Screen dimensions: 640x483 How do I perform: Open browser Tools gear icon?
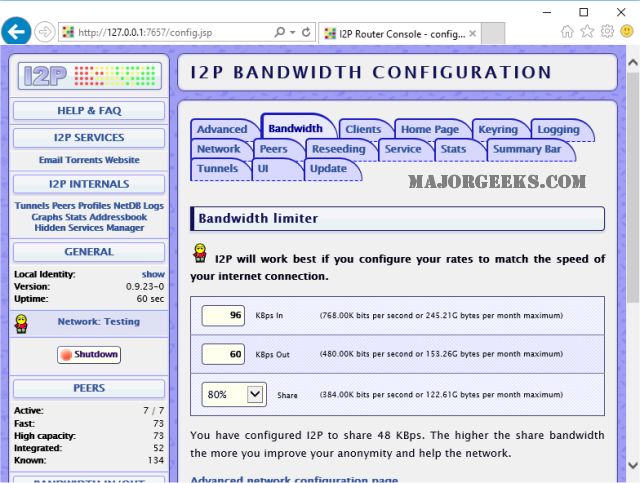point(607,31)
